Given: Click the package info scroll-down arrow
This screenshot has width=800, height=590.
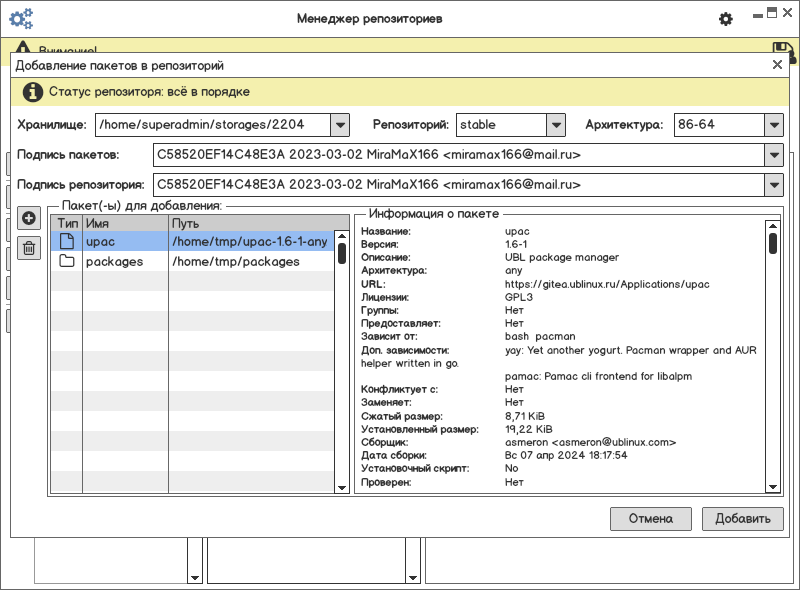Looking at the screenshot, I should [x=773, y=486].
